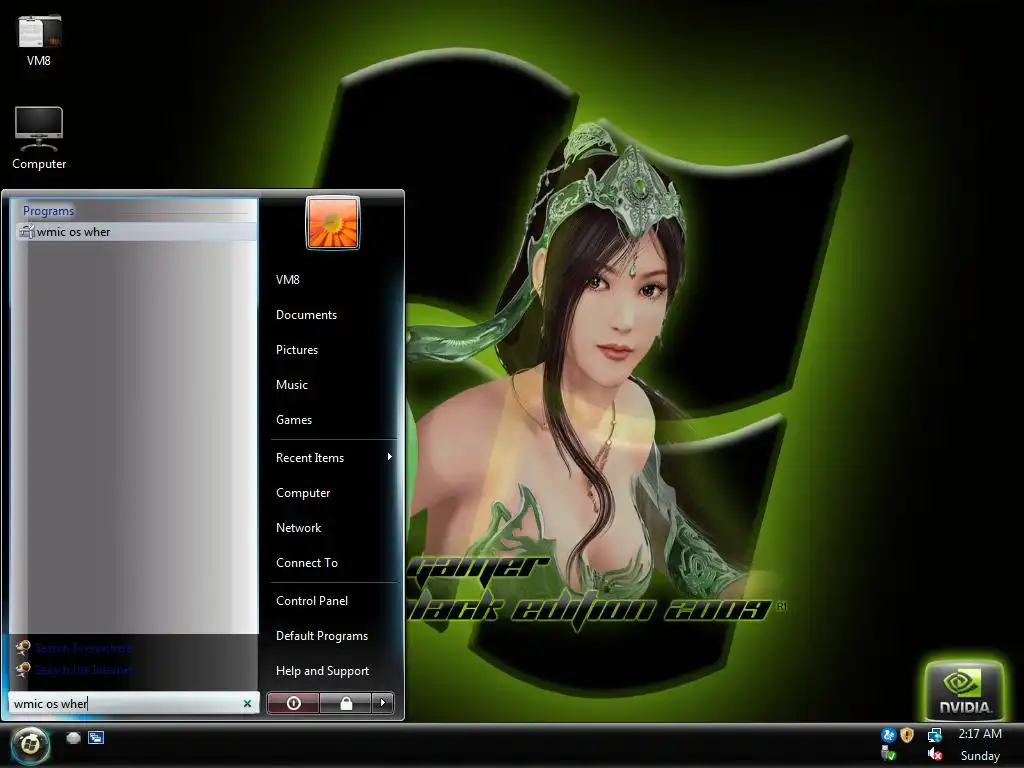
Task: Click the Search the Internet link
Action: (x=84, y=669)
